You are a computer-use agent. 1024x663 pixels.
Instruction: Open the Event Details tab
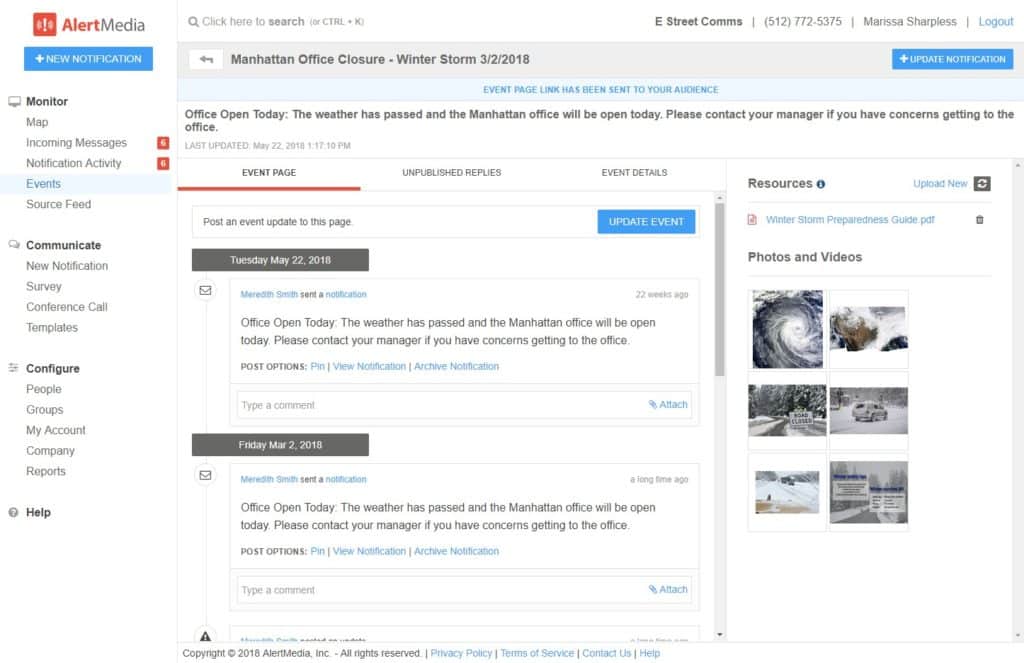tap(634, 173)
